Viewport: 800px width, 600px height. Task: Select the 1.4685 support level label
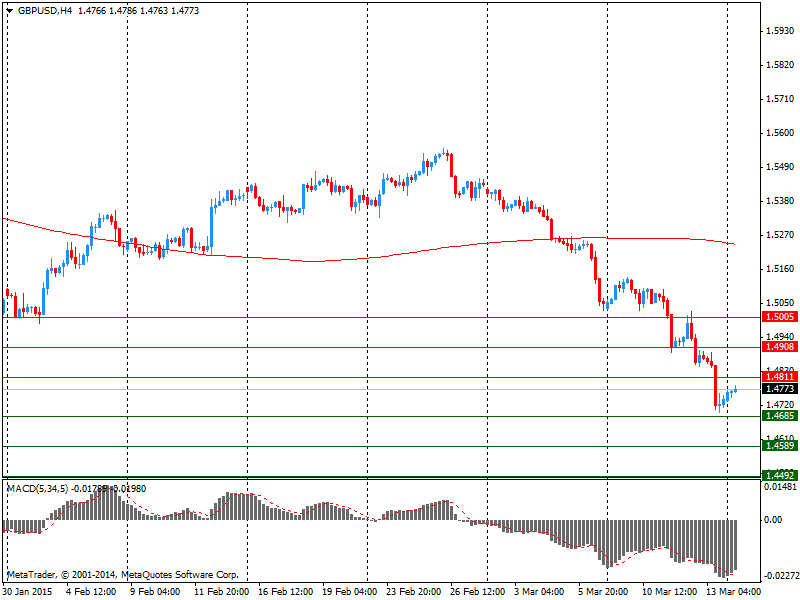[780, 416]
